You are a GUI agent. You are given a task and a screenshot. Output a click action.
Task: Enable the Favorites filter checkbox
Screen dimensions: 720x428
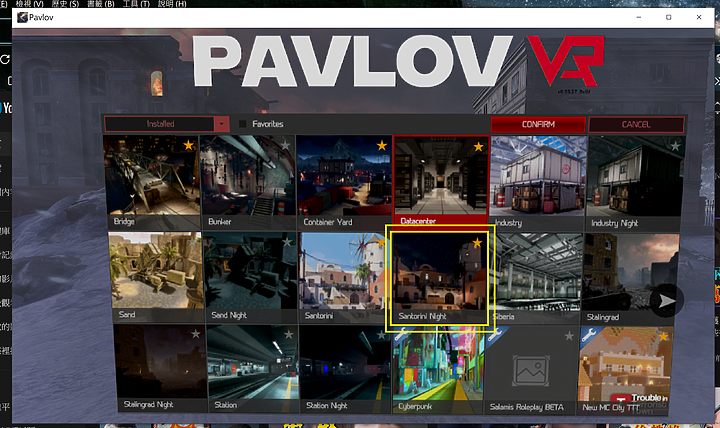click(242, 124)
